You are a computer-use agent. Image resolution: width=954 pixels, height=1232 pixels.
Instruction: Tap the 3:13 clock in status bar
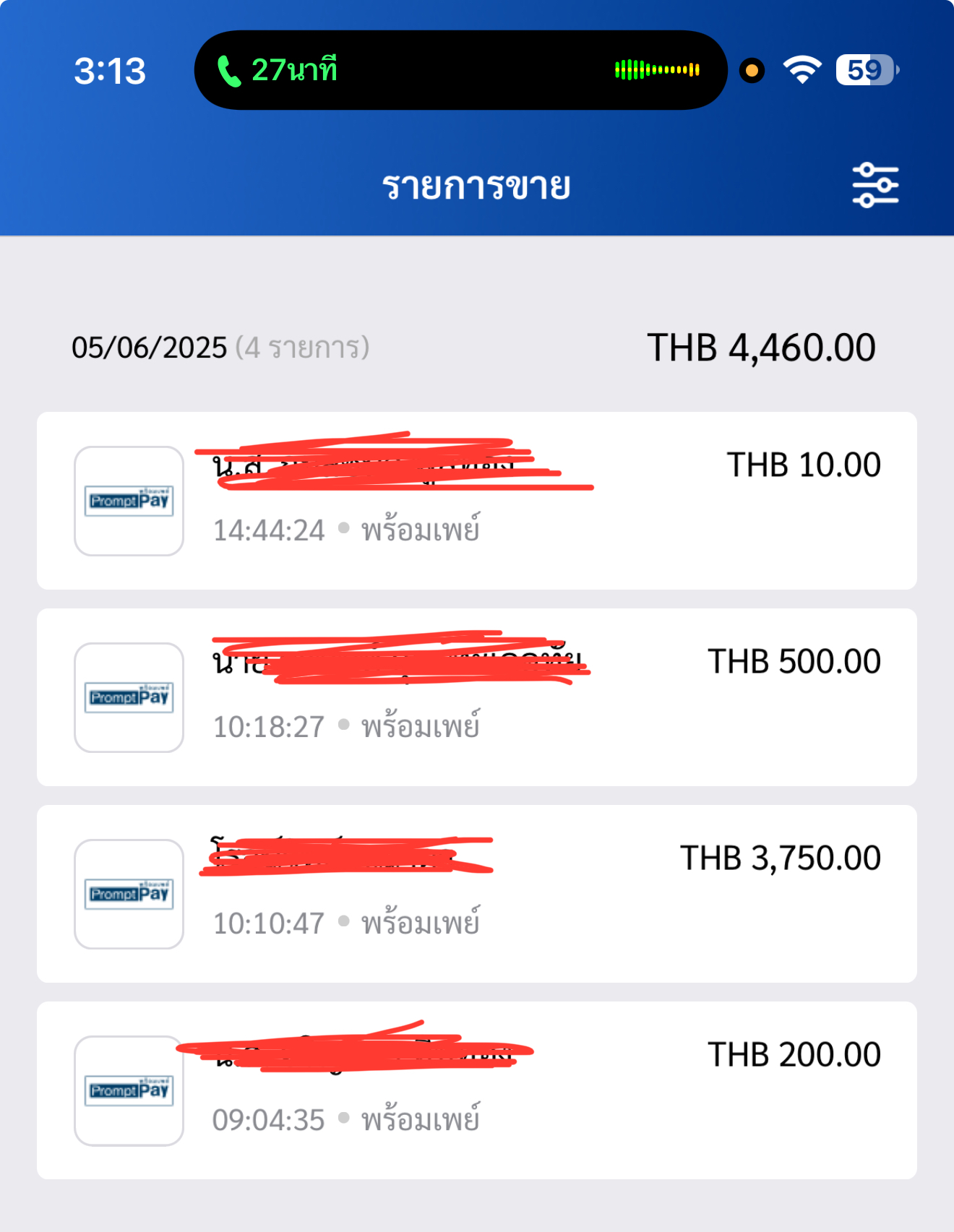110,71
